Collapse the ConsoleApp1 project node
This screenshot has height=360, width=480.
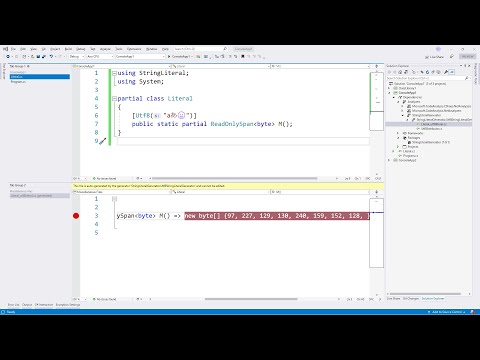pyautogui.click(x=389, y=93)
